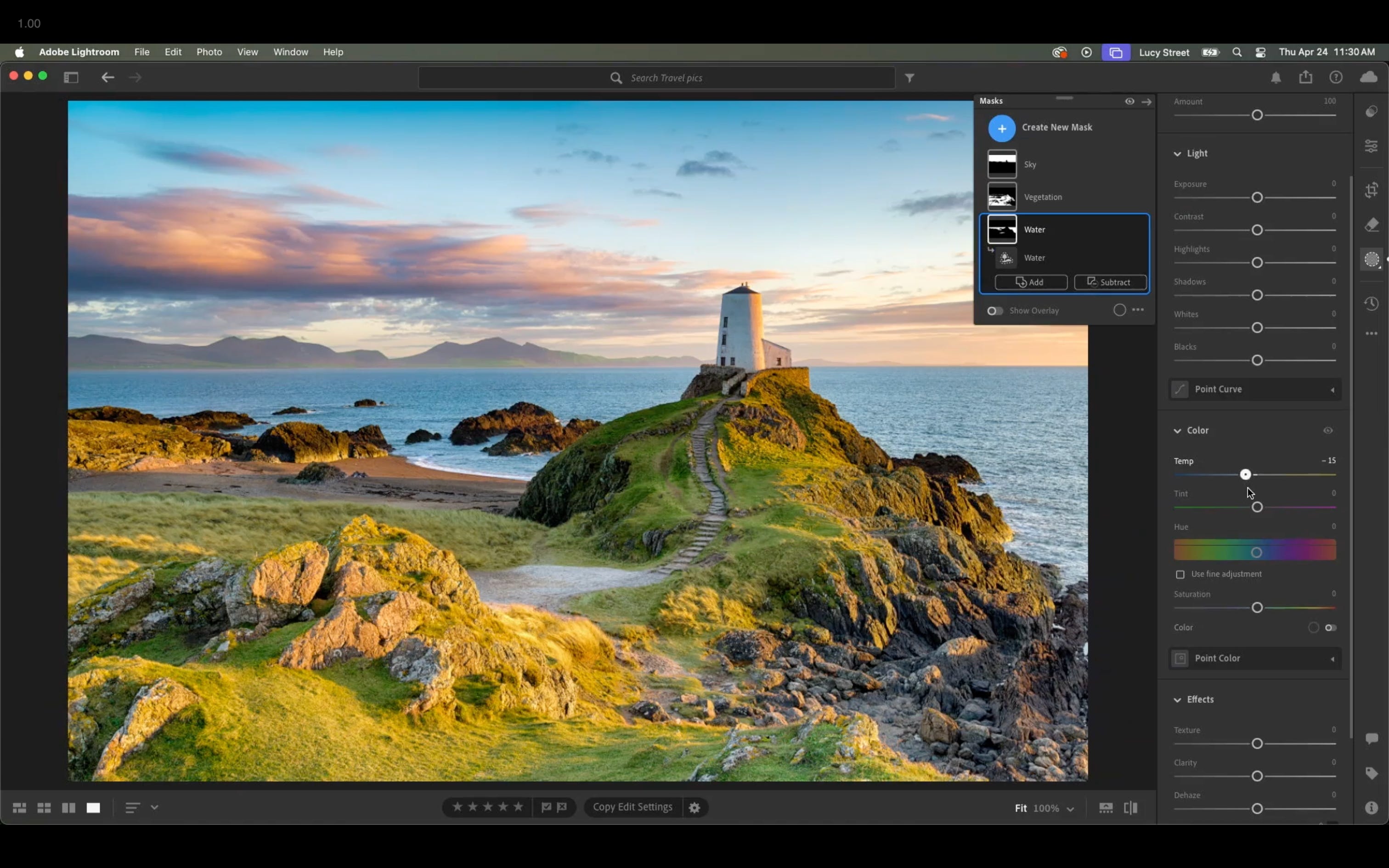This screenshot has width=1389, height=868.
Task: Open the Photo menu
Action: point(209,51)
